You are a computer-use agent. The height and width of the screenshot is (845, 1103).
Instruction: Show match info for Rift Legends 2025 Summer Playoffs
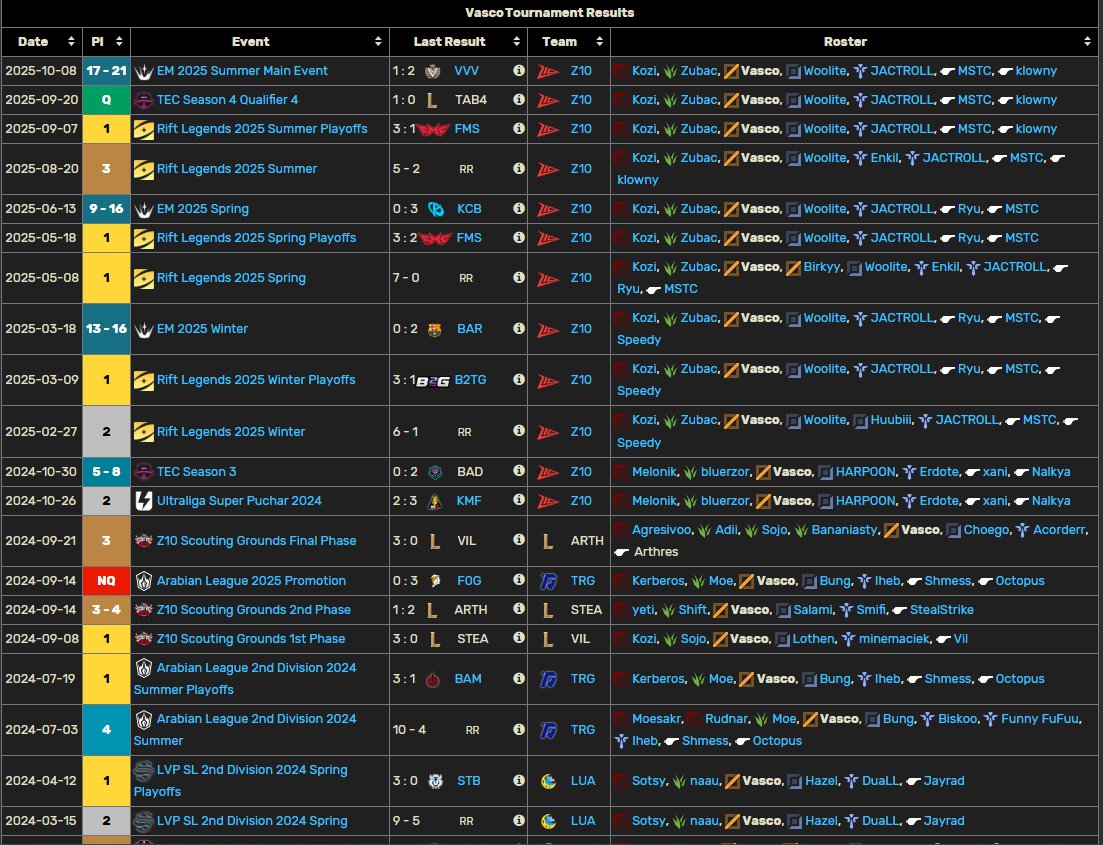click(x=518, y=128)
